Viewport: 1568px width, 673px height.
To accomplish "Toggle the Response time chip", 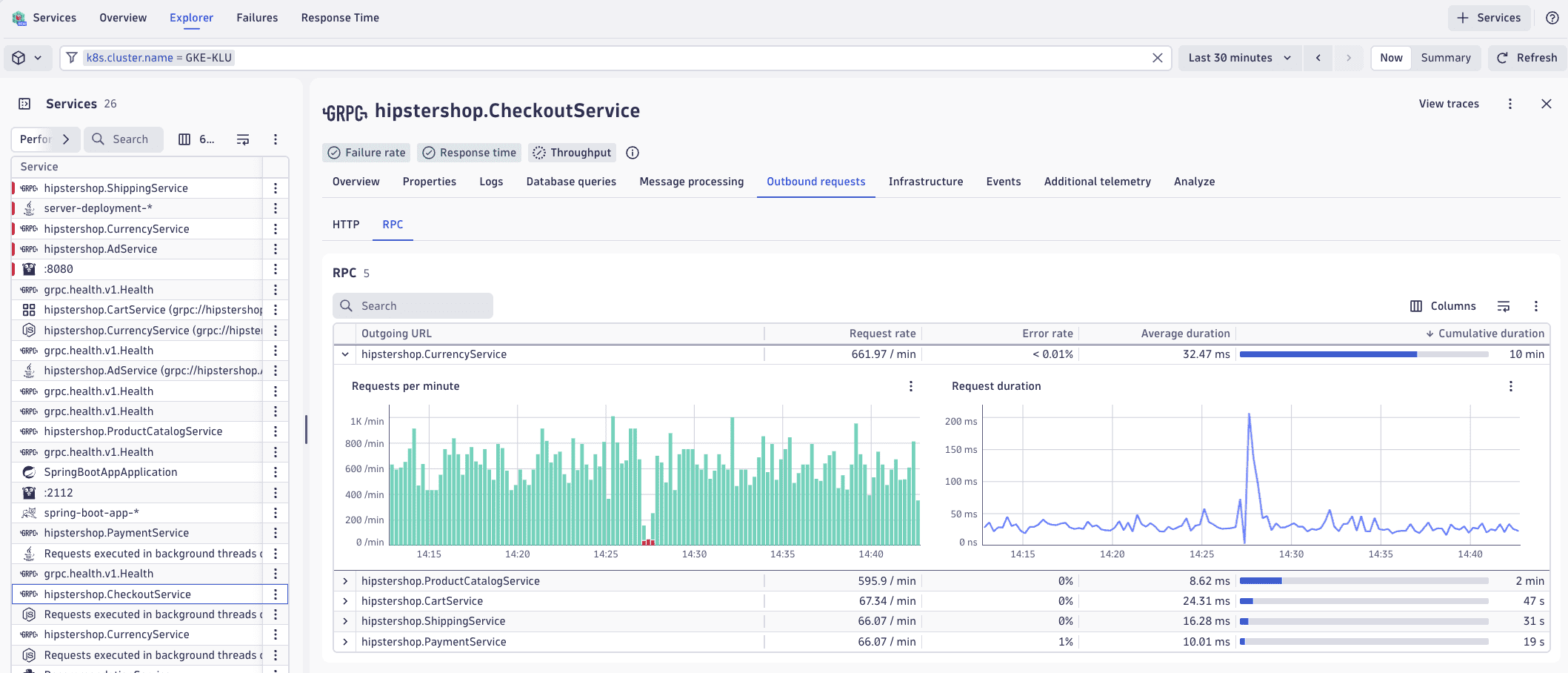I will pos(469,153).
